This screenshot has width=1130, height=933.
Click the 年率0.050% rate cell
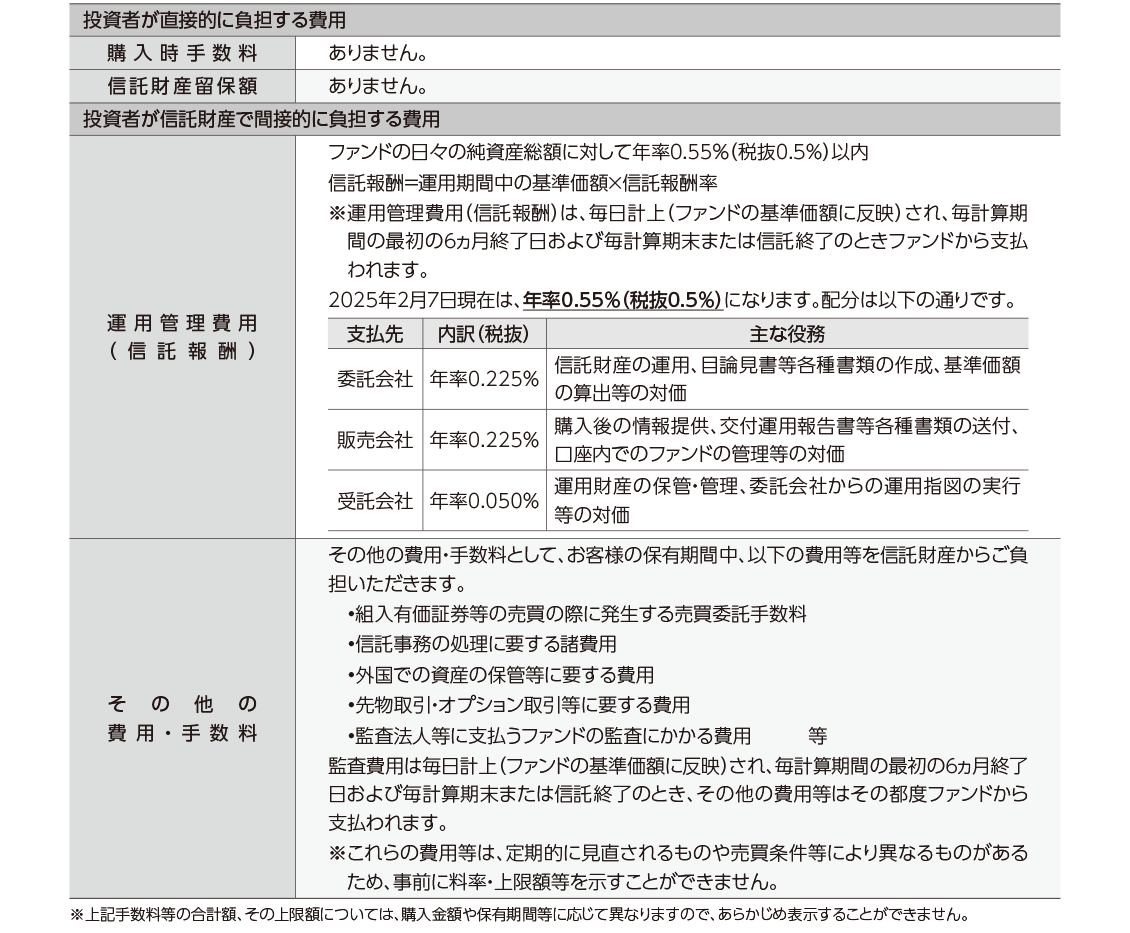[x=484, y=502]
